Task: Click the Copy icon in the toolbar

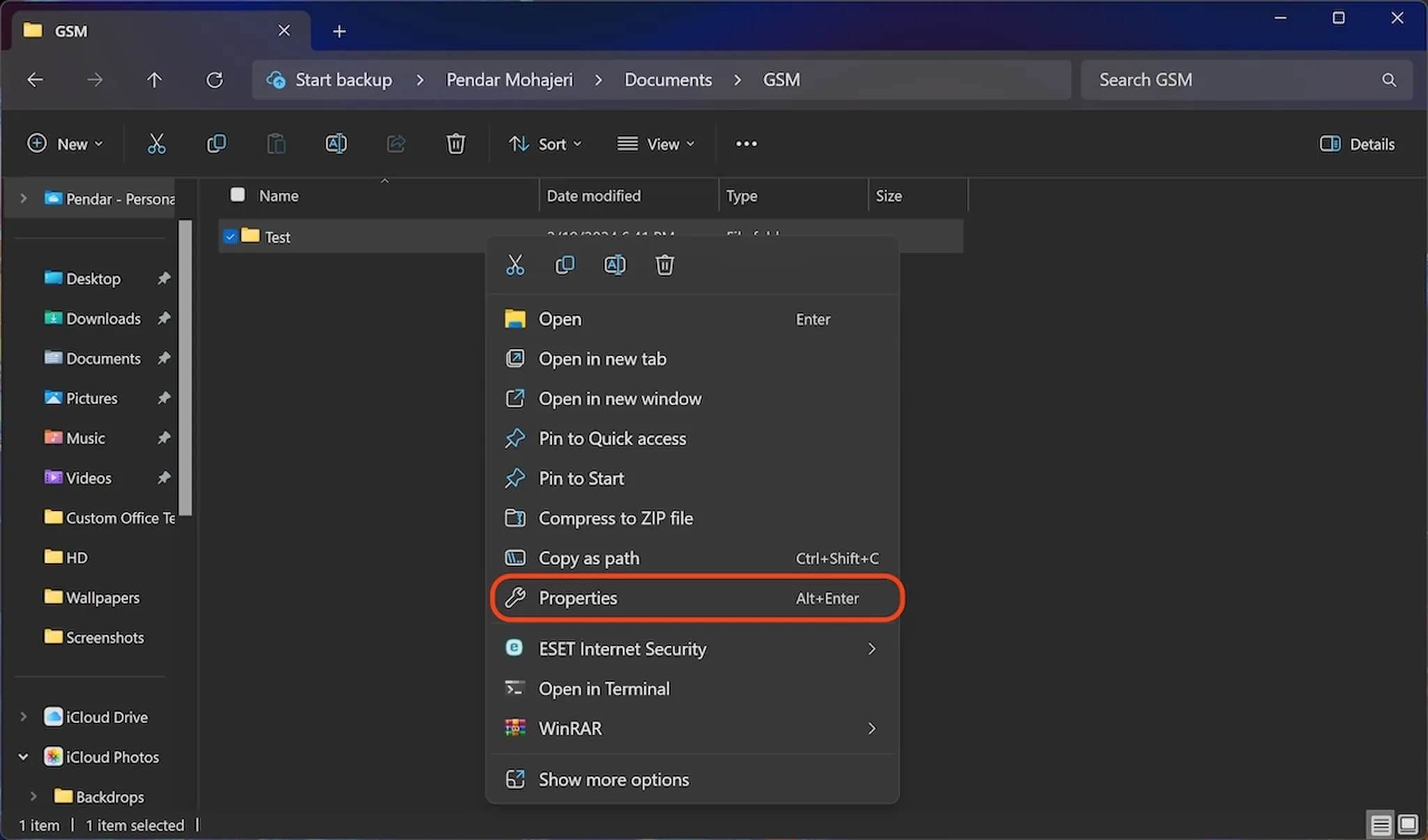Action: [x=216, y=144]
